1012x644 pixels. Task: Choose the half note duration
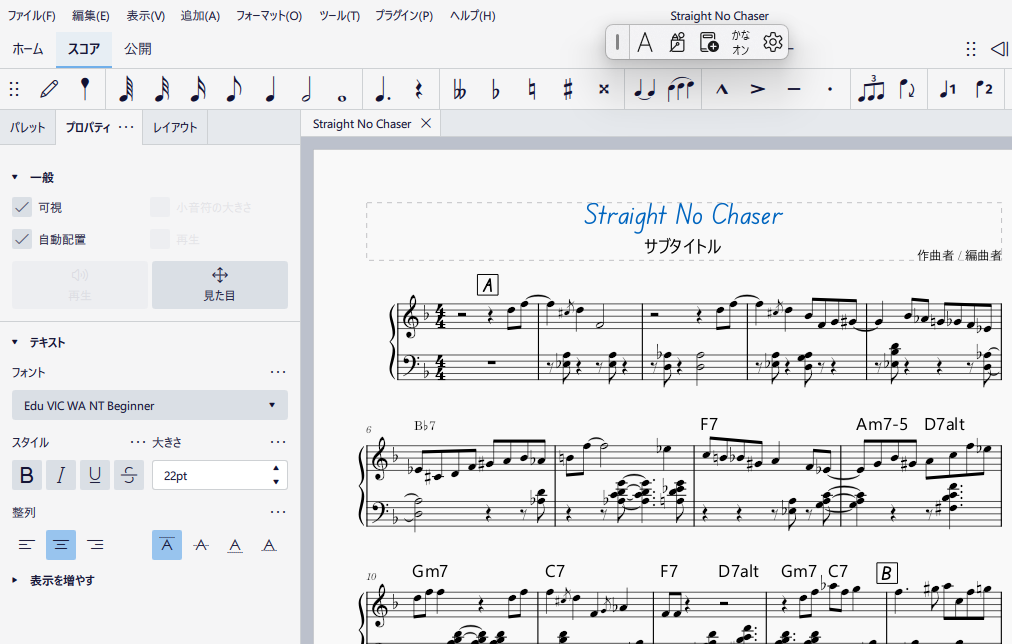coord(307,89)
